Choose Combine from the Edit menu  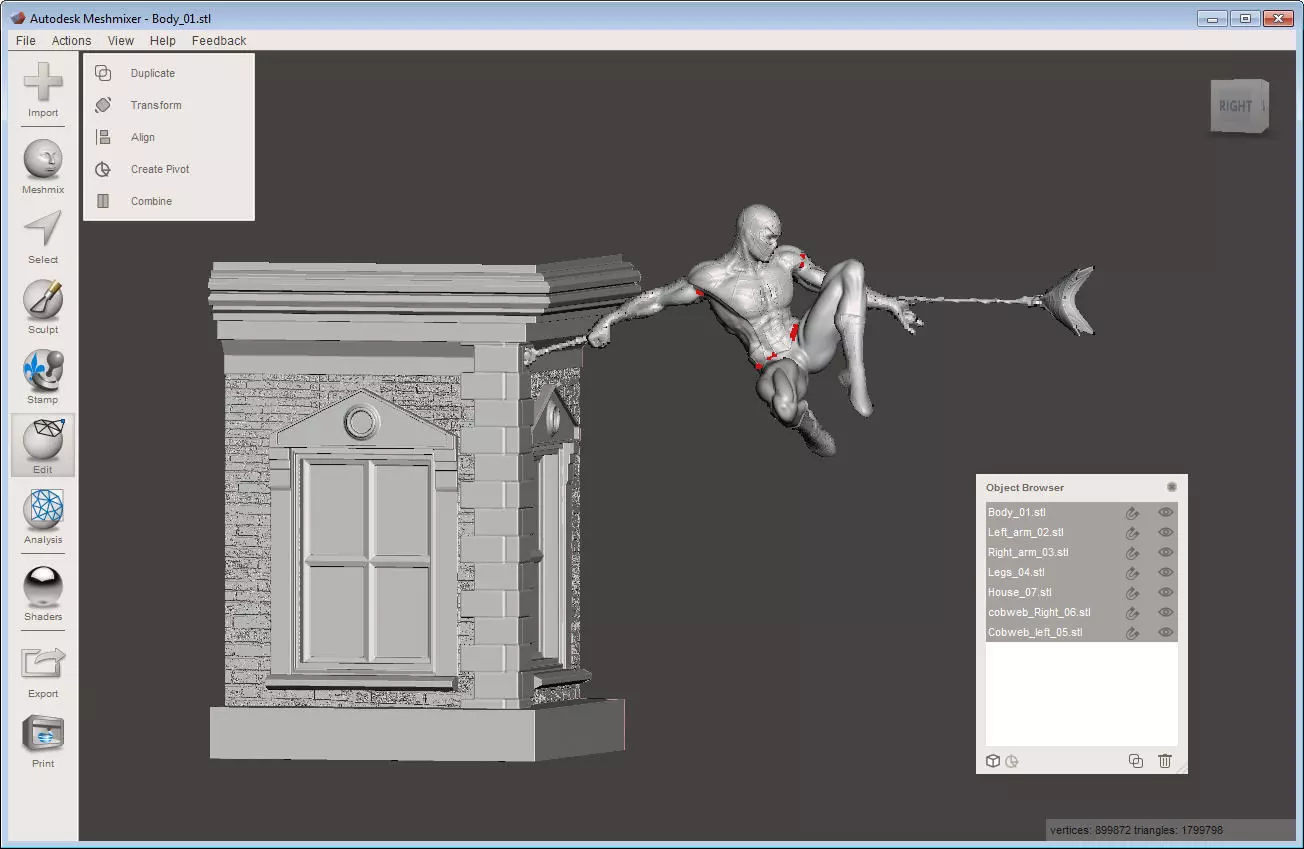[151, 201]
